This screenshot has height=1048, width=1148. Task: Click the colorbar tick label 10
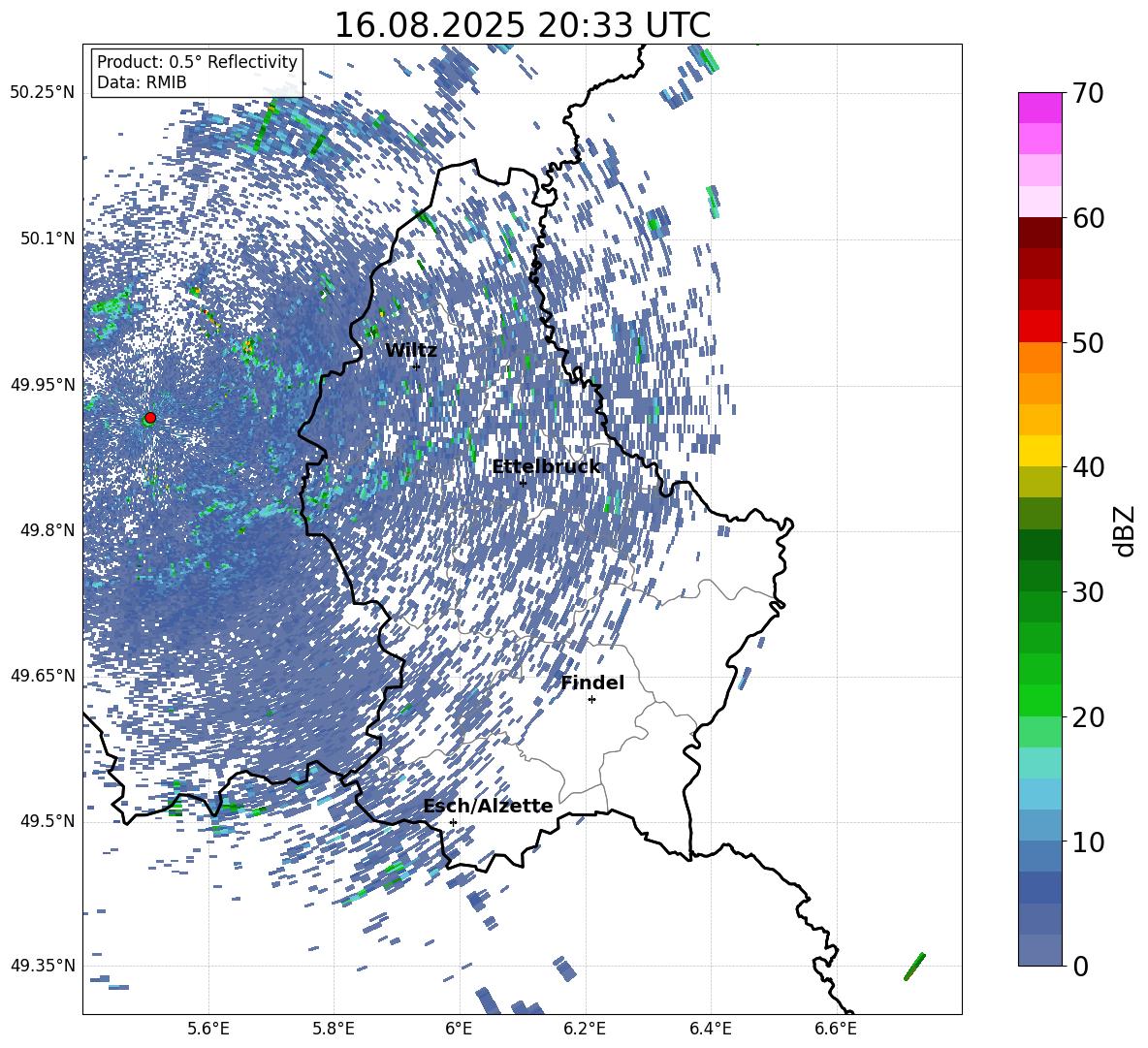click(x=1087, y=842)
